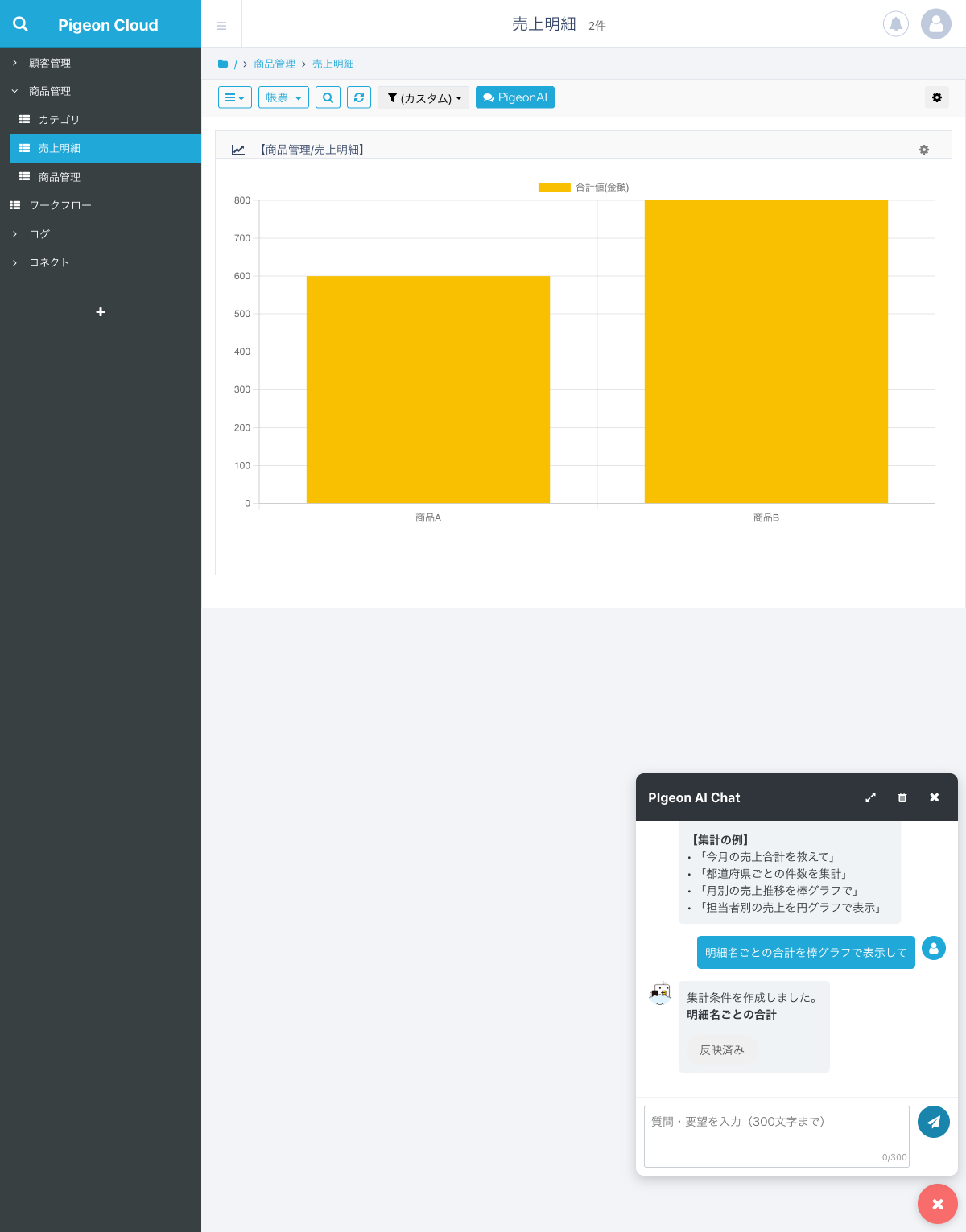Image resolution: width=966 pixels, height=1232 pixels.
Task: Clear the chat with the trash icon
Action: tap(902, 797)
